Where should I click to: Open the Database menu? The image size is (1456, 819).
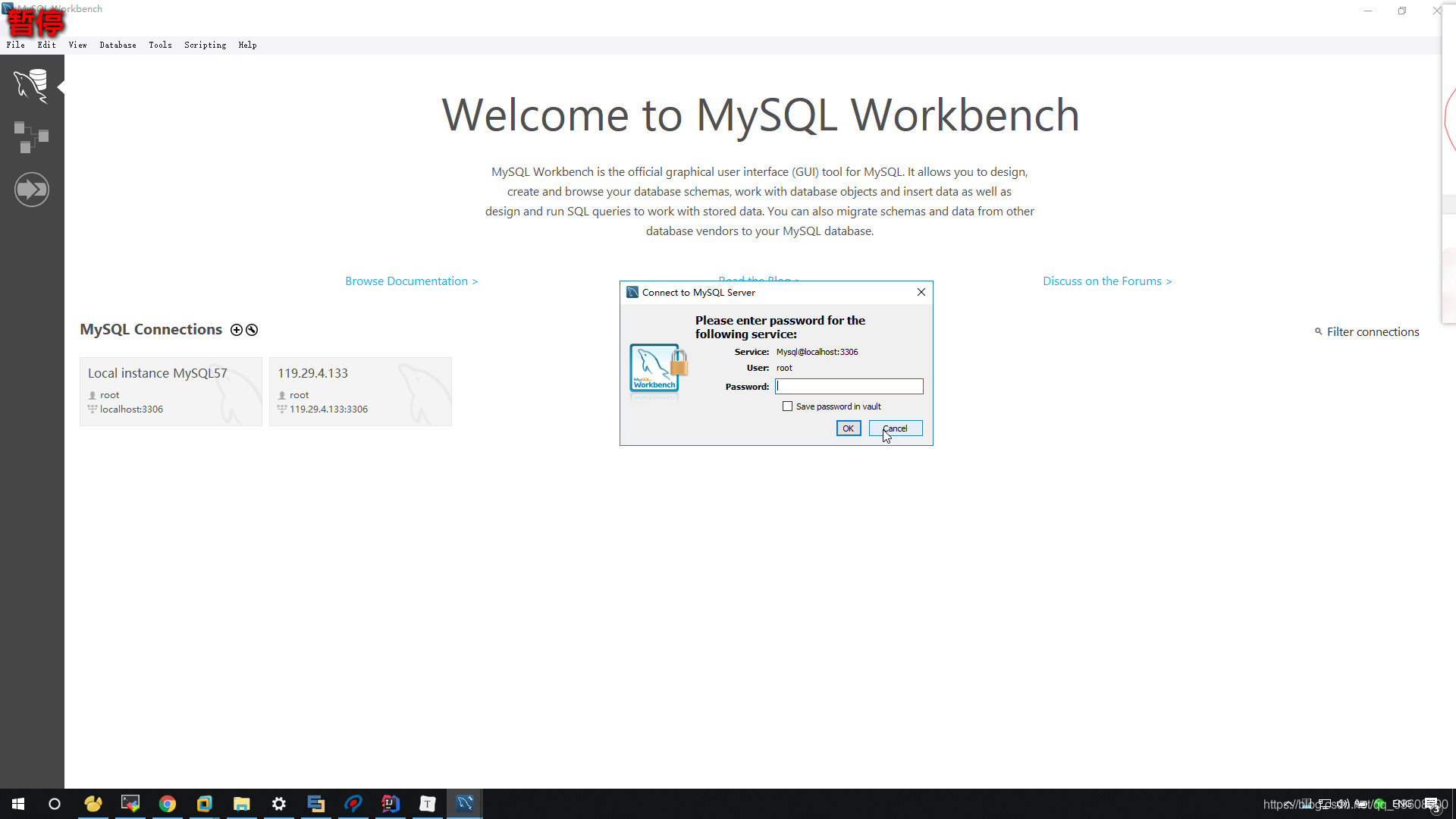pyautogui.click(x=118, y=45)
